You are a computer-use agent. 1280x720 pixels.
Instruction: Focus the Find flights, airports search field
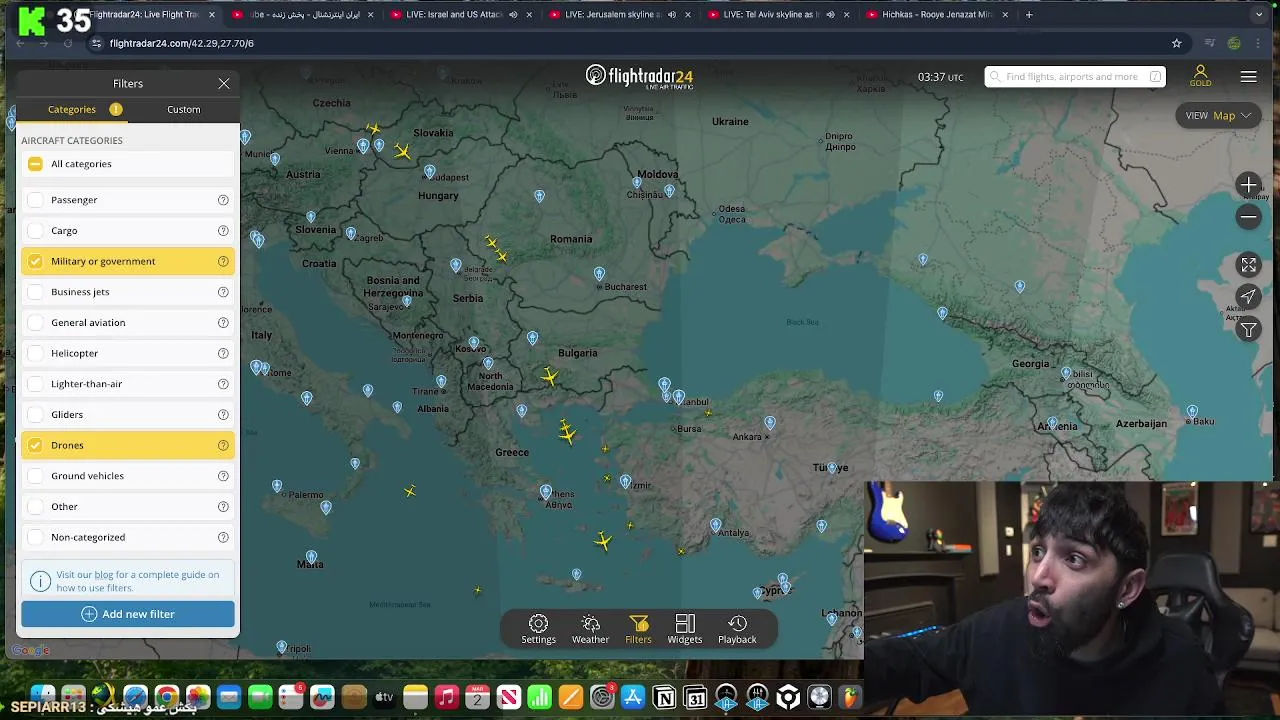point(1075,77)
